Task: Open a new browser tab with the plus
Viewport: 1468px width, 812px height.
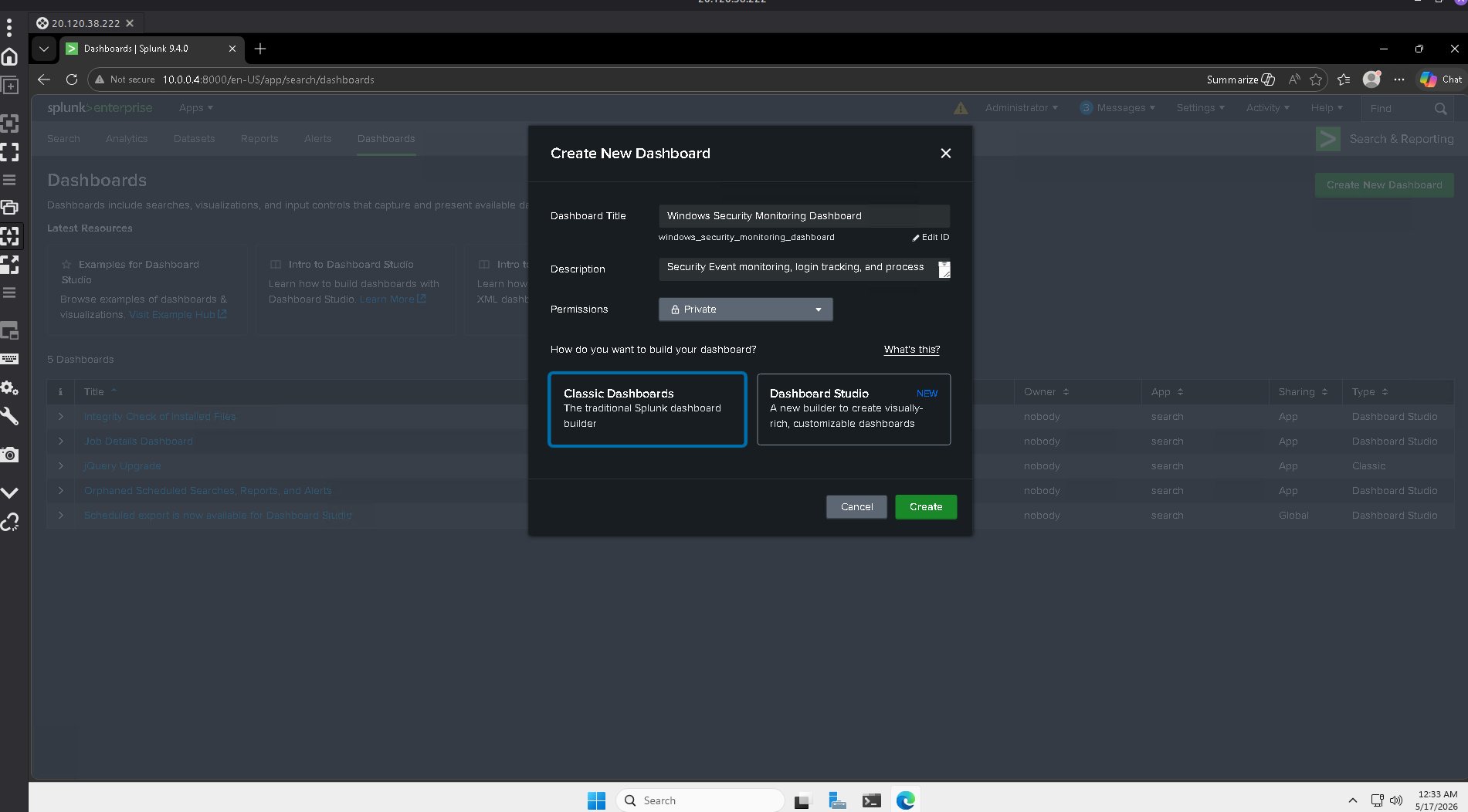Action: click(260, 49)
